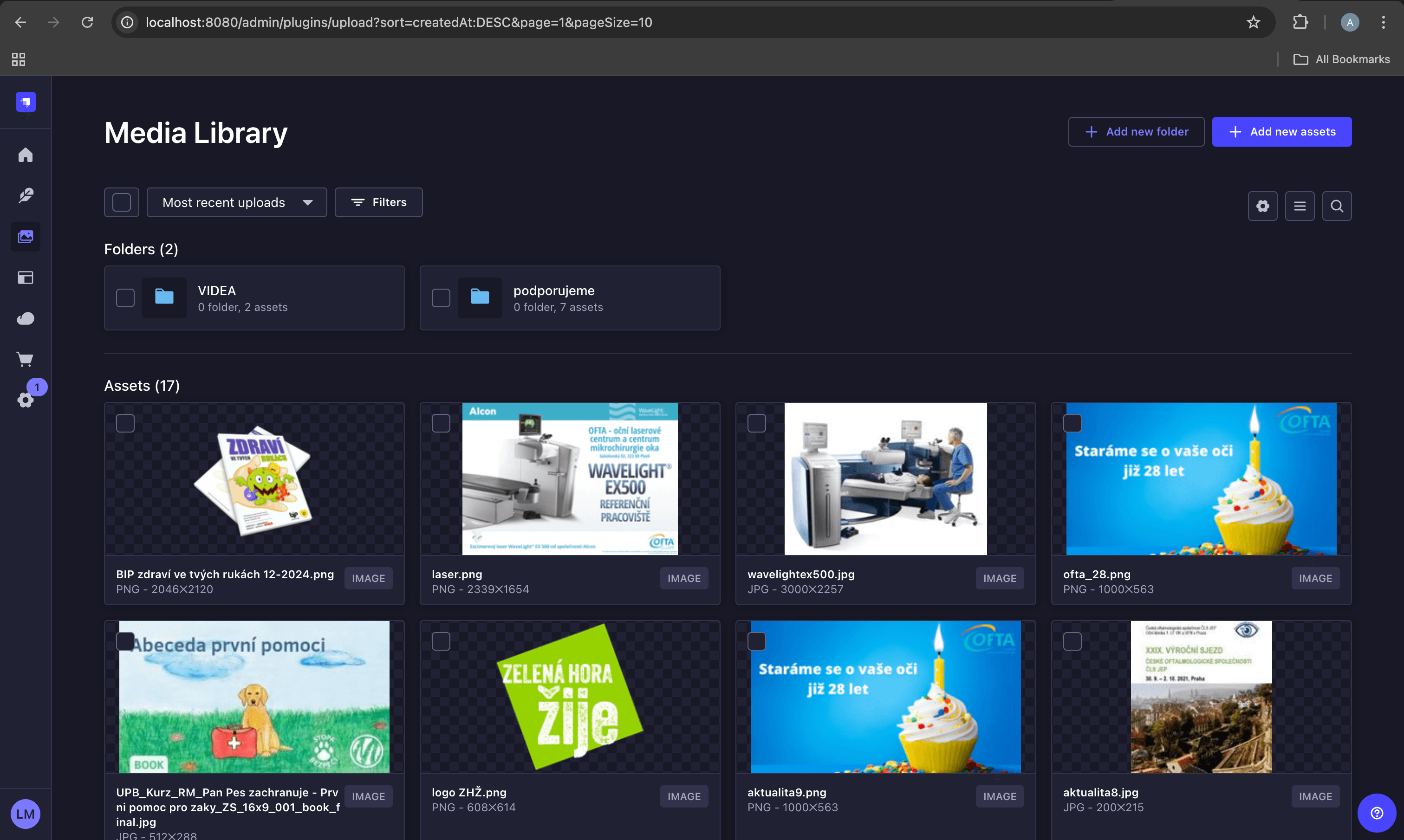Click the wavelightex500.jpg file name
This screenshot has height=840, width=1404.
[801, 574]
